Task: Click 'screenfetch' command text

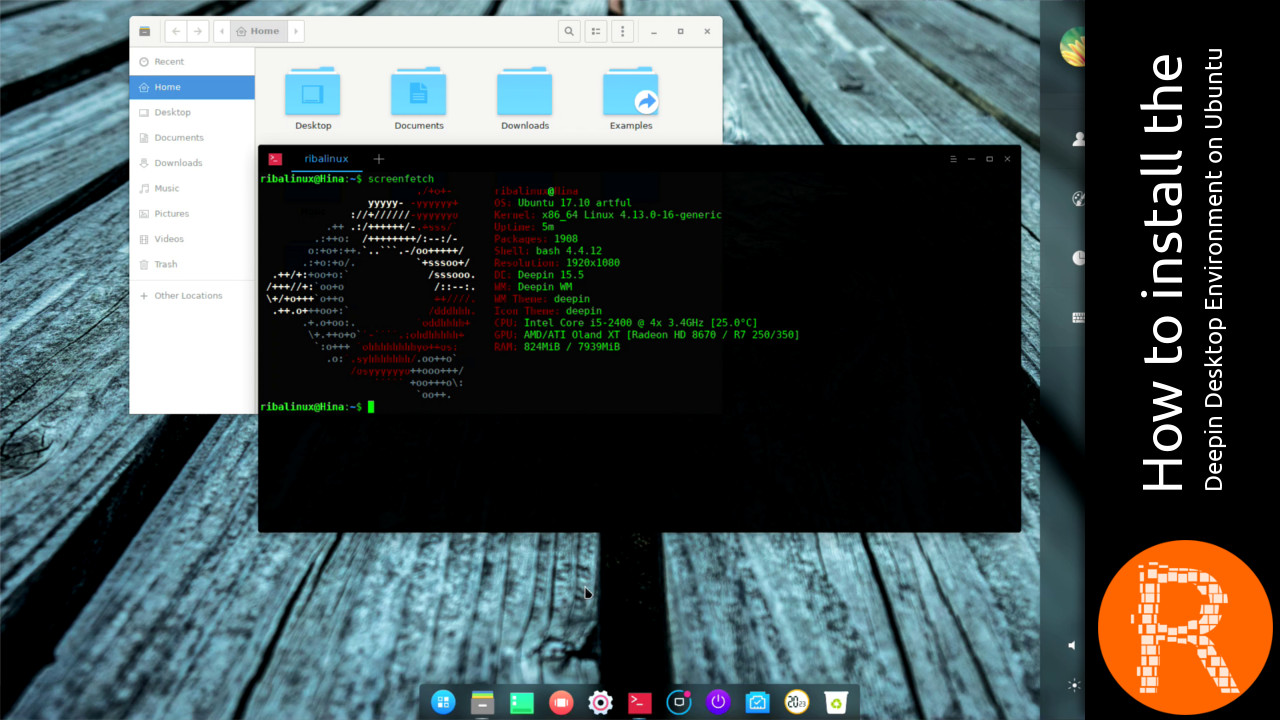Action: tap(401, 179)
